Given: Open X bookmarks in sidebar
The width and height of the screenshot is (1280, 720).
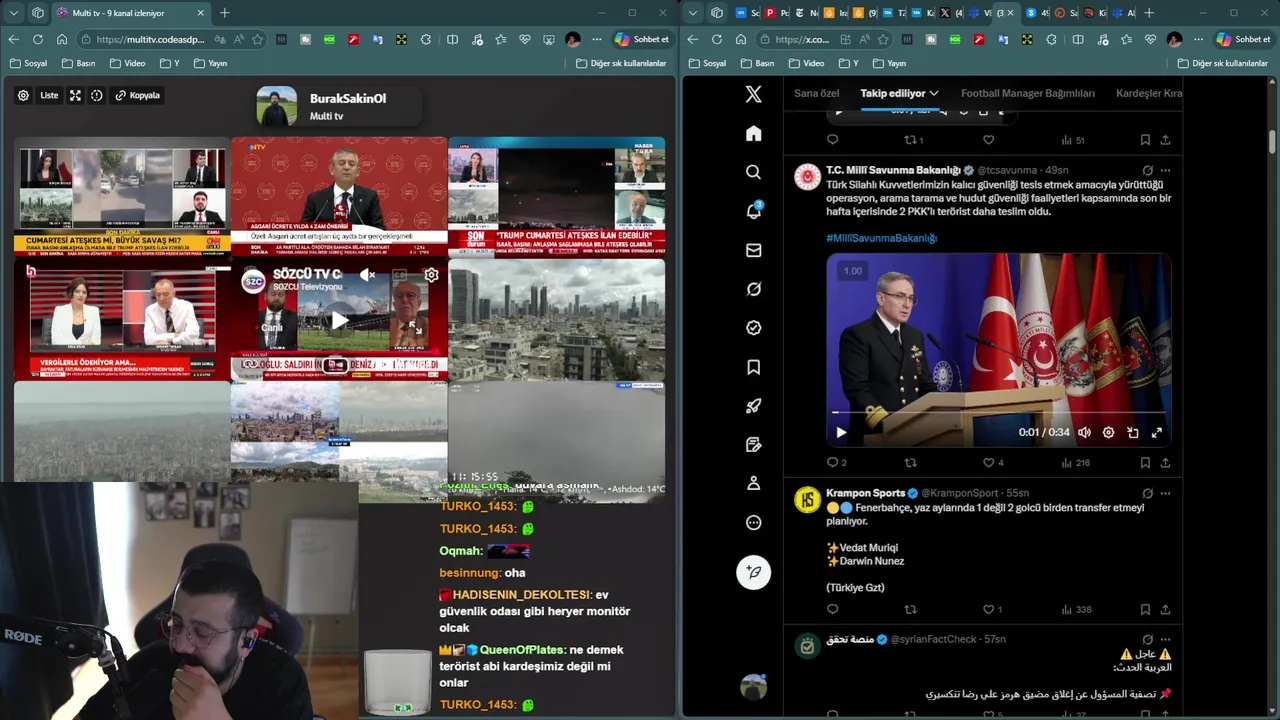Looking at the screenshot, I should pyautogui.click(x=754, y=367).
